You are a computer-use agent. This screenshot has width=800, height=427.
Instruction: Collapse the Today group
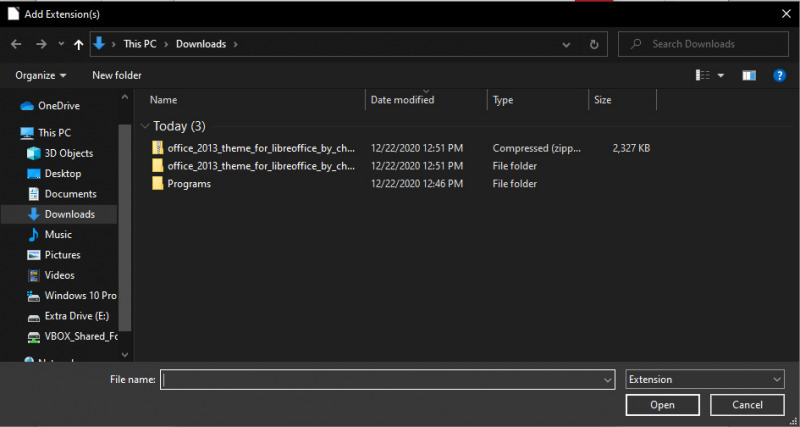(x=146, y=126)
